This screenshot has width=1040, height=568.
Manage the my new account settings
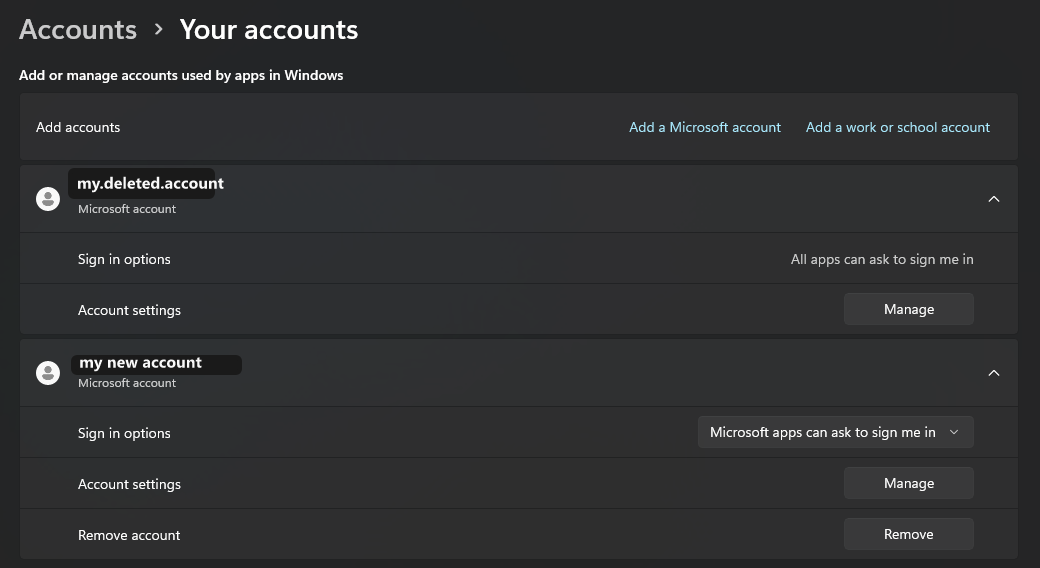[909, 483]
